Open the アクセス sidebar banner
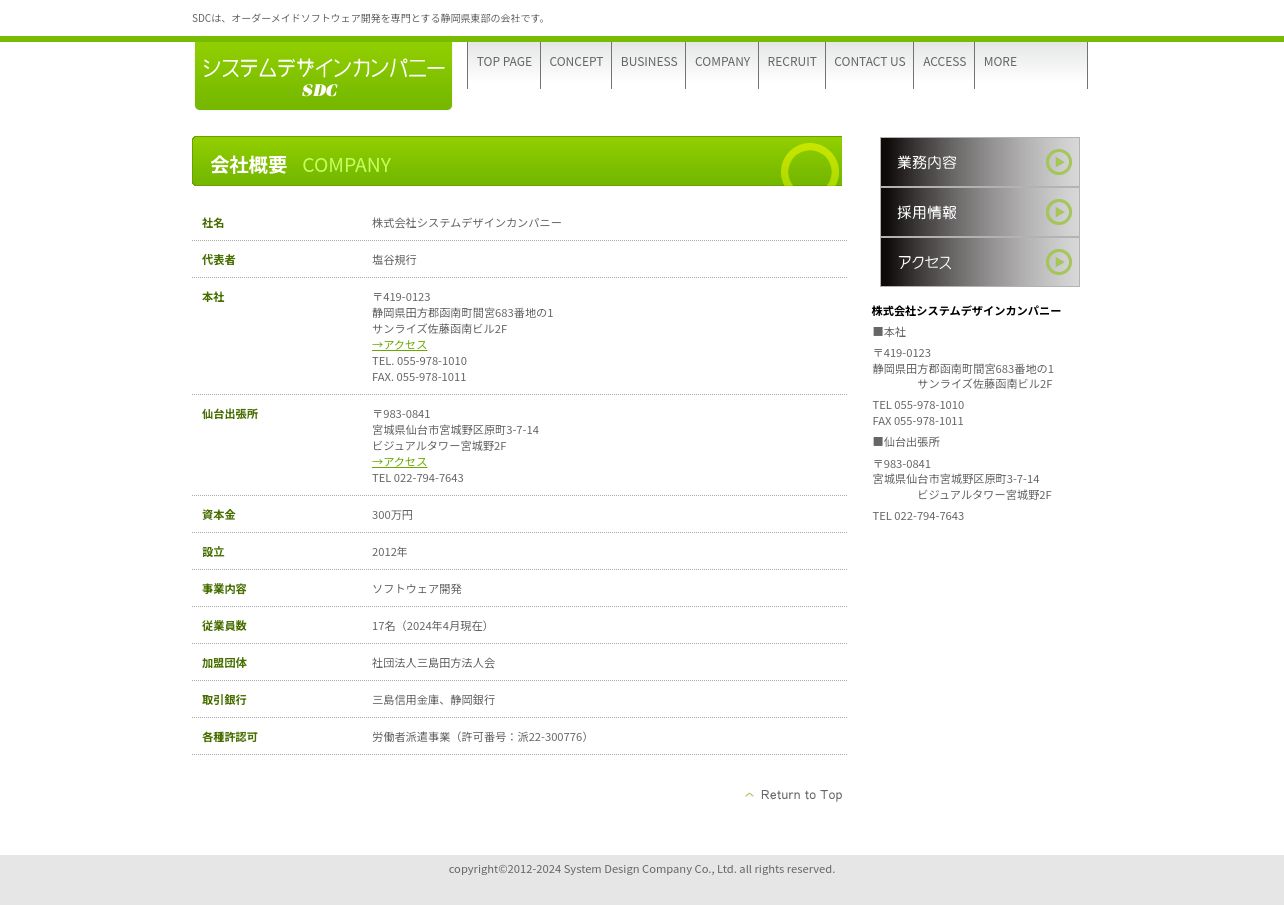The height and width of the screenshot is (905, 1284). (x=980, y=262)
